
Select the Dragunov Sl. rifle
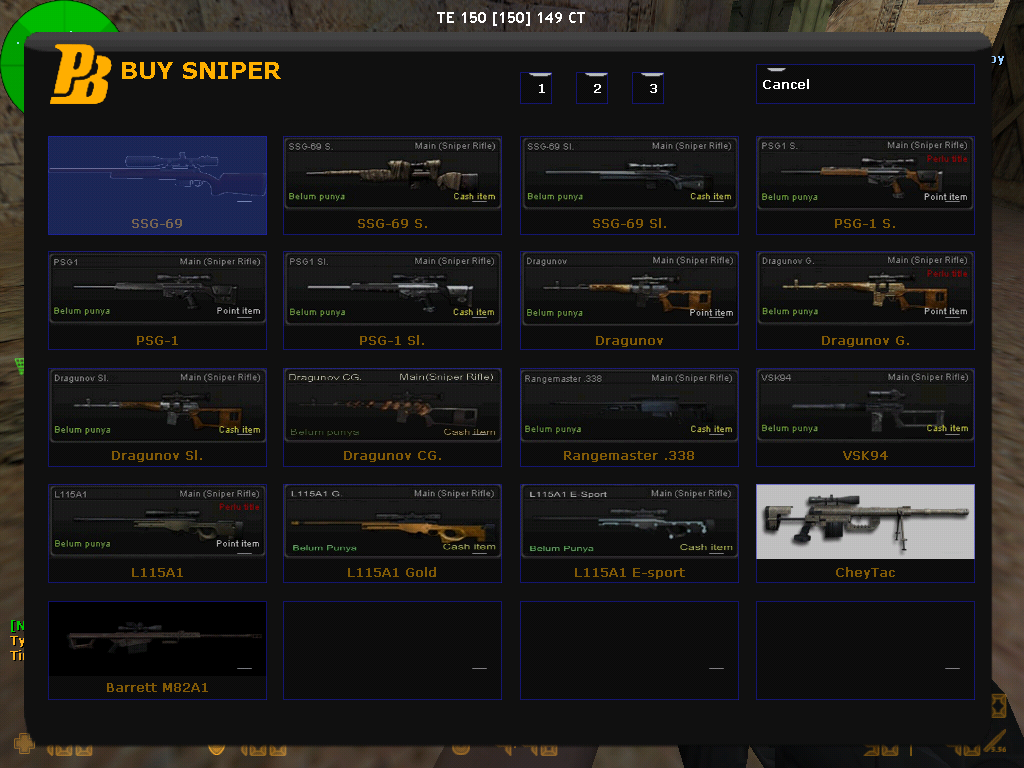point(157,417)
